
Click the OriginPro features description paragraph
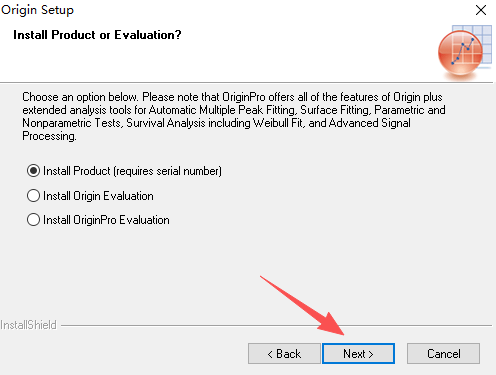point(234,117)
